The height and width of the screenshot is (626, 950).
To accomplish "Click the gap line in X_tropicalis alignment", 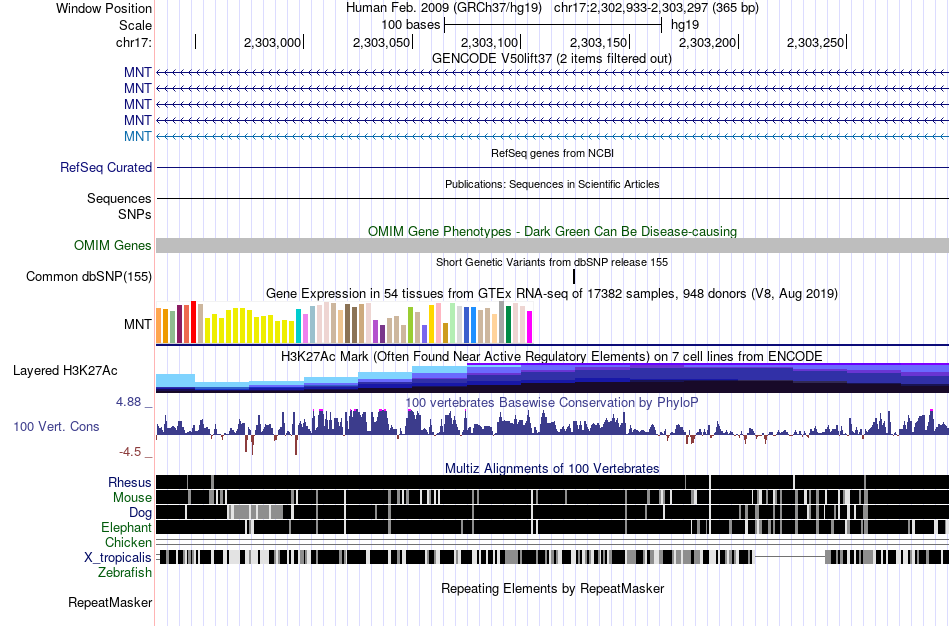I will click(789, 557).
